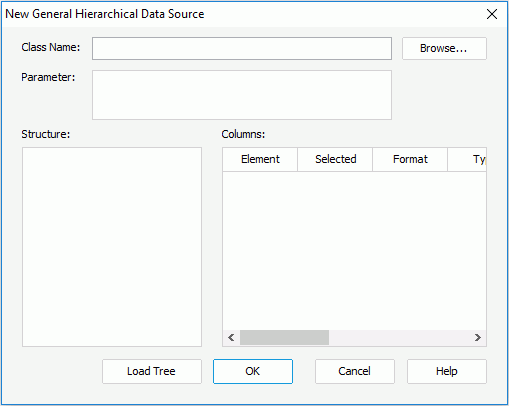Open the Browse... file chooser

click(444, 49)
